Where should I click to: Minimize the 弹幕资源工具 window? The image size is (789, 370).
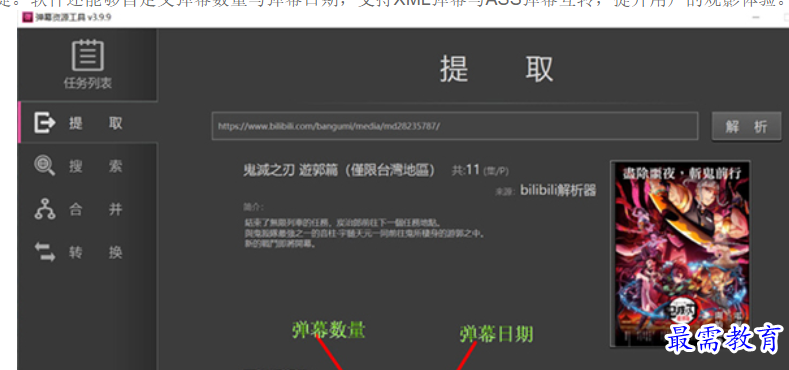pyautogui.click(x=756, y=18)
